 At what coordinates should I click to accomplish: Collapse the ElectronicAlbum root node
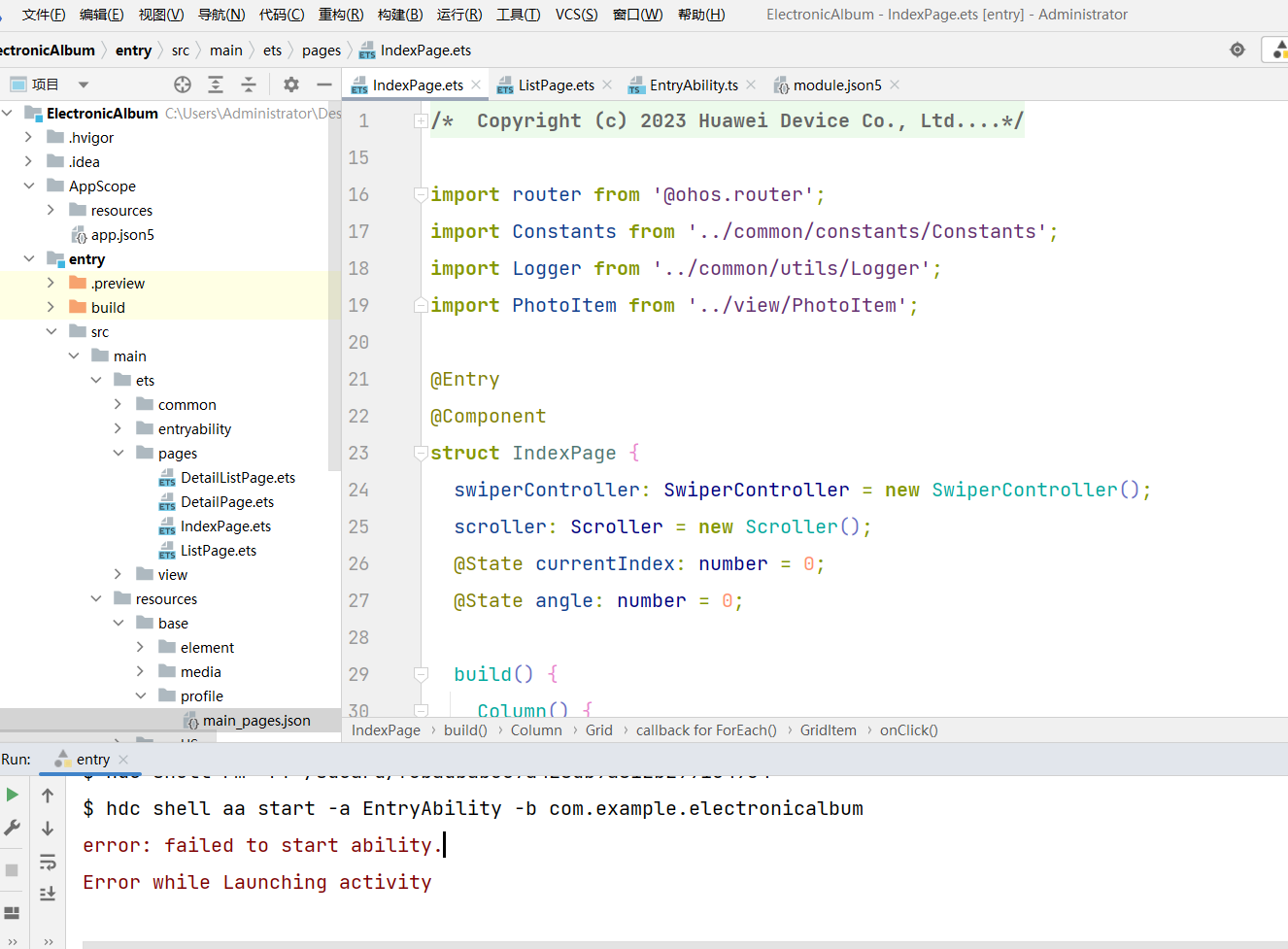[x=8, y=113]
